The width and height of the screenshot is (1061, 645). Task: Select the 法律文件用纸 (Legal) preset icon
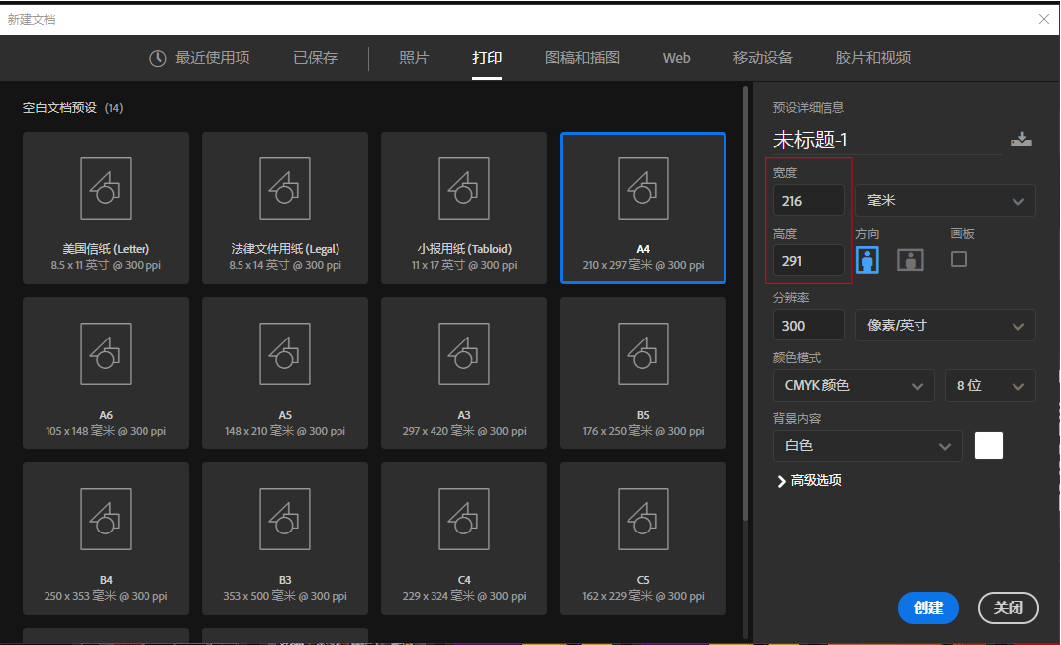[x=285, y=189]
